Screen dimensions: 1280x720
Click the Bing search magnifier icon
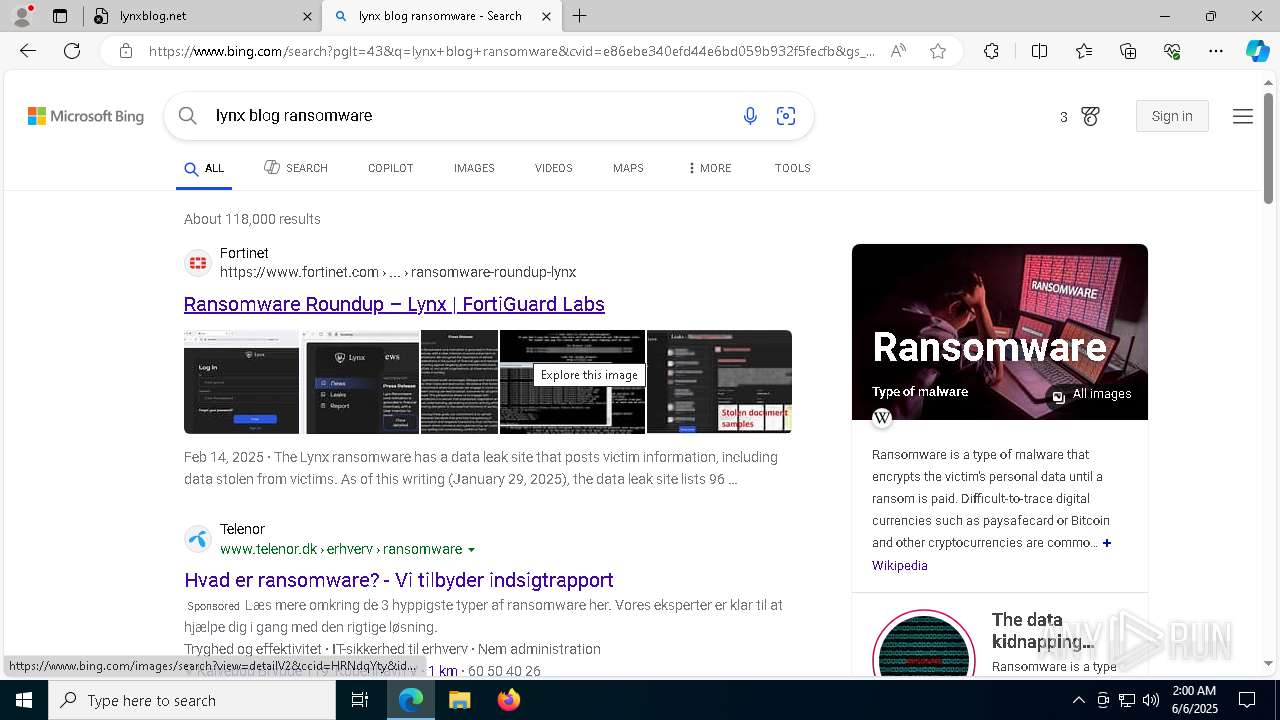click(x=187, y=116)
